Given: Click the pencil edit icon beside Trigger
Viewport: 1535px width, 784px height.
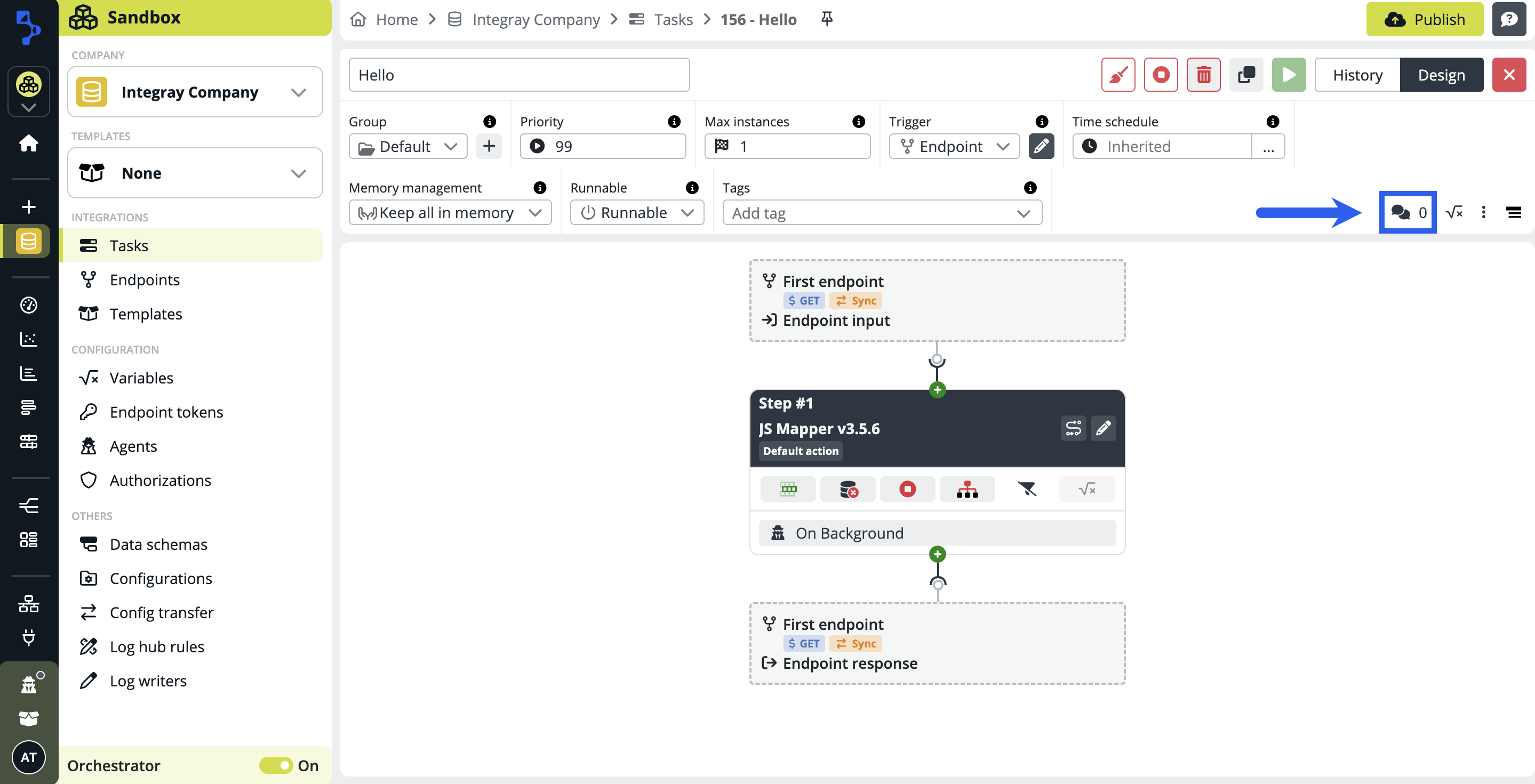Looking at the screenshot, I should [x=1041, y=147].
